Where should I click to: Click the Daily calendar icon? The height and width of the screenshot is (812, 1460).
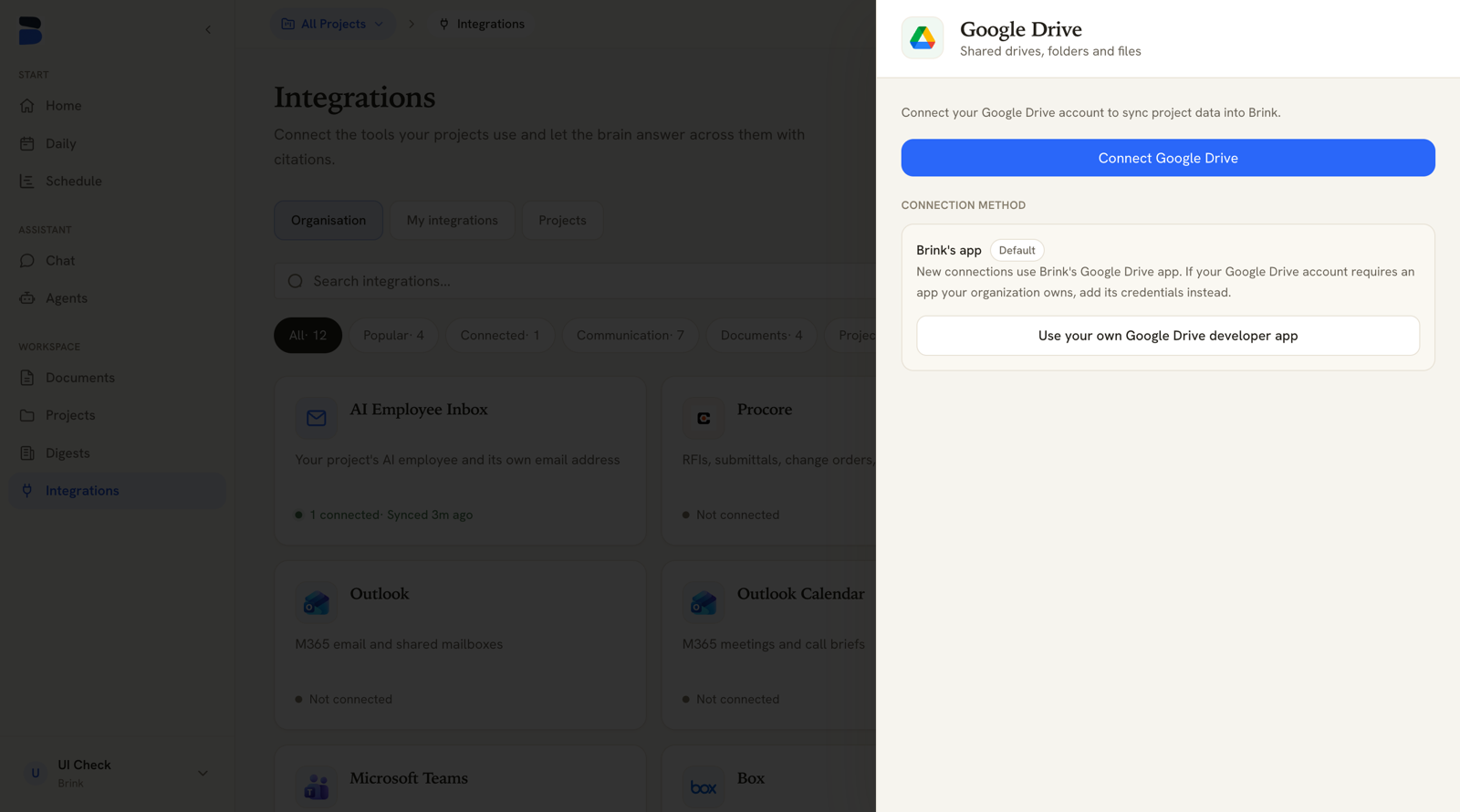(27, 143)
